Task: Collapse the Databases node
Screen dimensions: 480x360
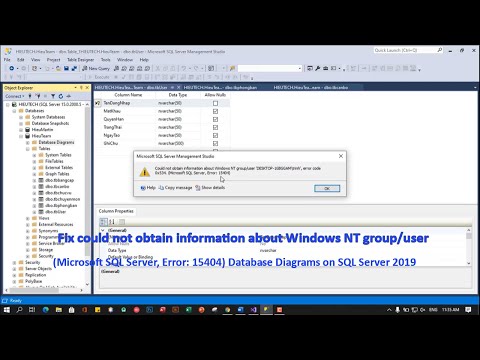Action: 14,111
